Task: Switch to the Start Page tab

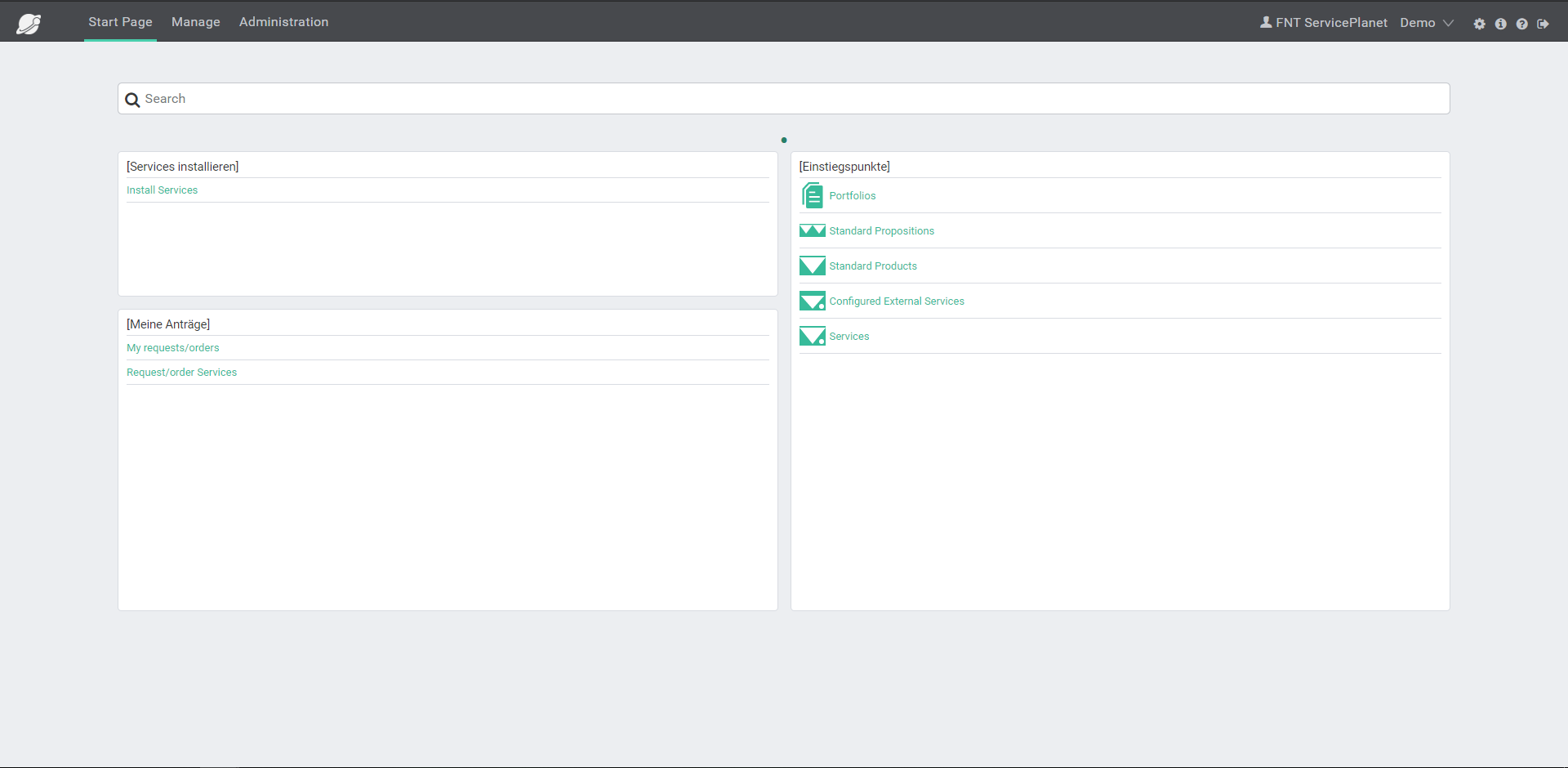Action: coord(120,22)
